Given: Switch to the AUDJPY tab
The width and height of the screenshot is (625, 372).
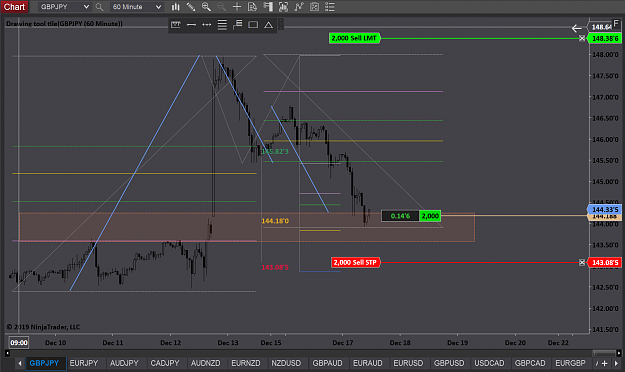Looking at the screenshot, I should click(124, 363).
